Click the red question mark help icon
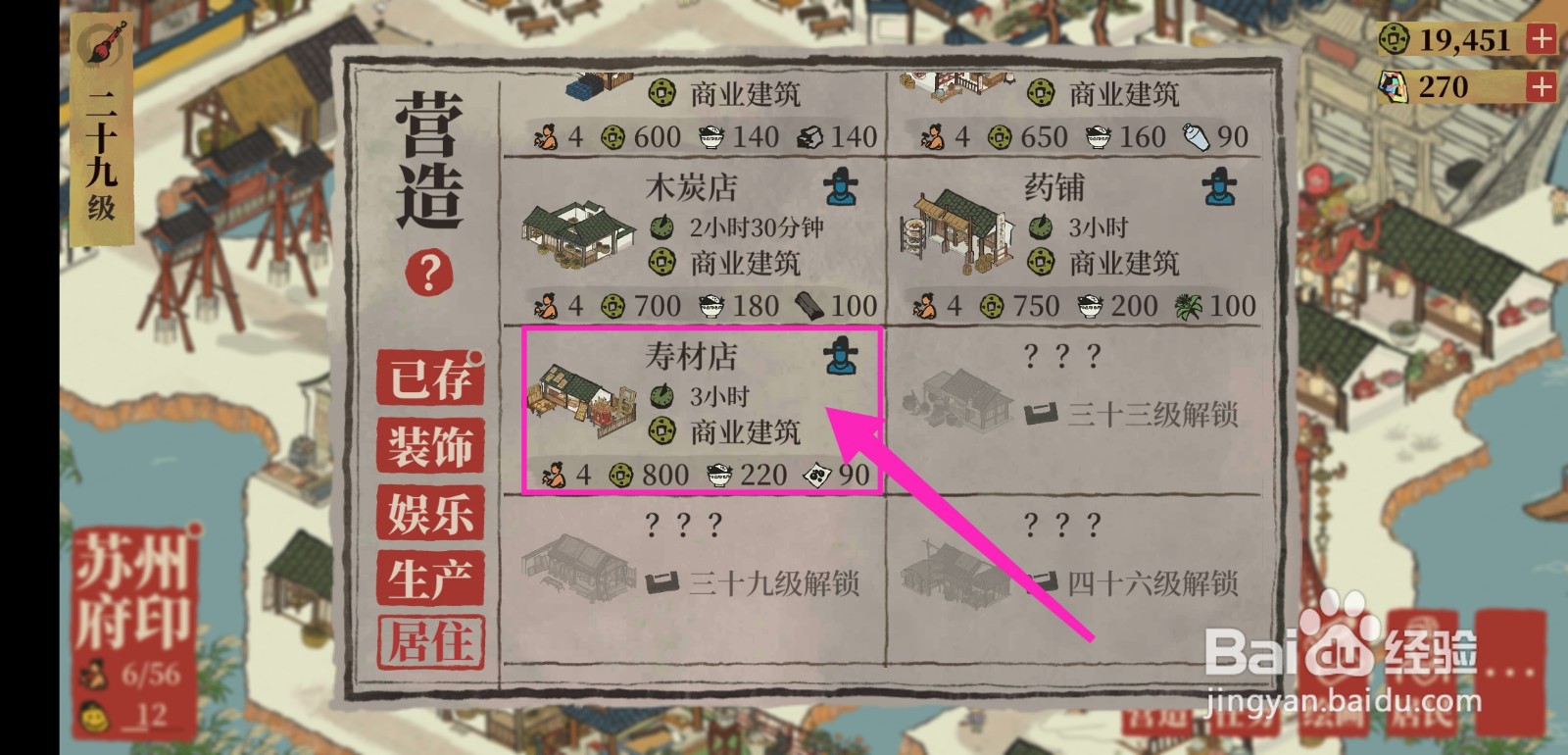The width and height of the screenshot is (1568, 755). 429,273
